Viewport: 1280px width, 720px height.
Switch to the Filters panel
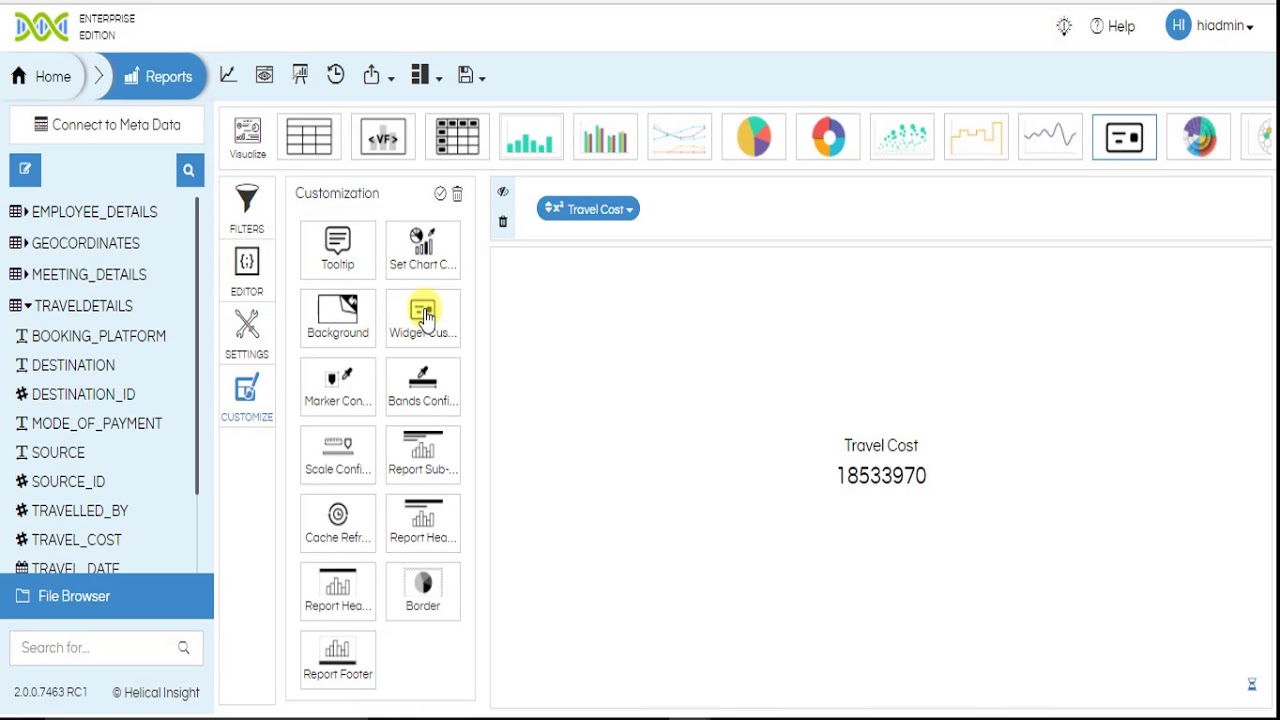[247, 209]
